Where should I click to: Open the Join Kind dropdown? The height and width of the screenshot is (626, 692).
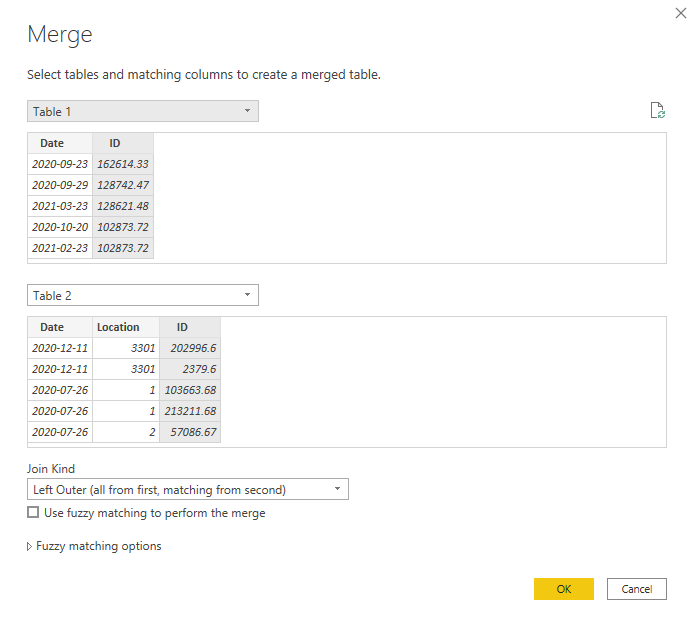click(x=188, y=490)
